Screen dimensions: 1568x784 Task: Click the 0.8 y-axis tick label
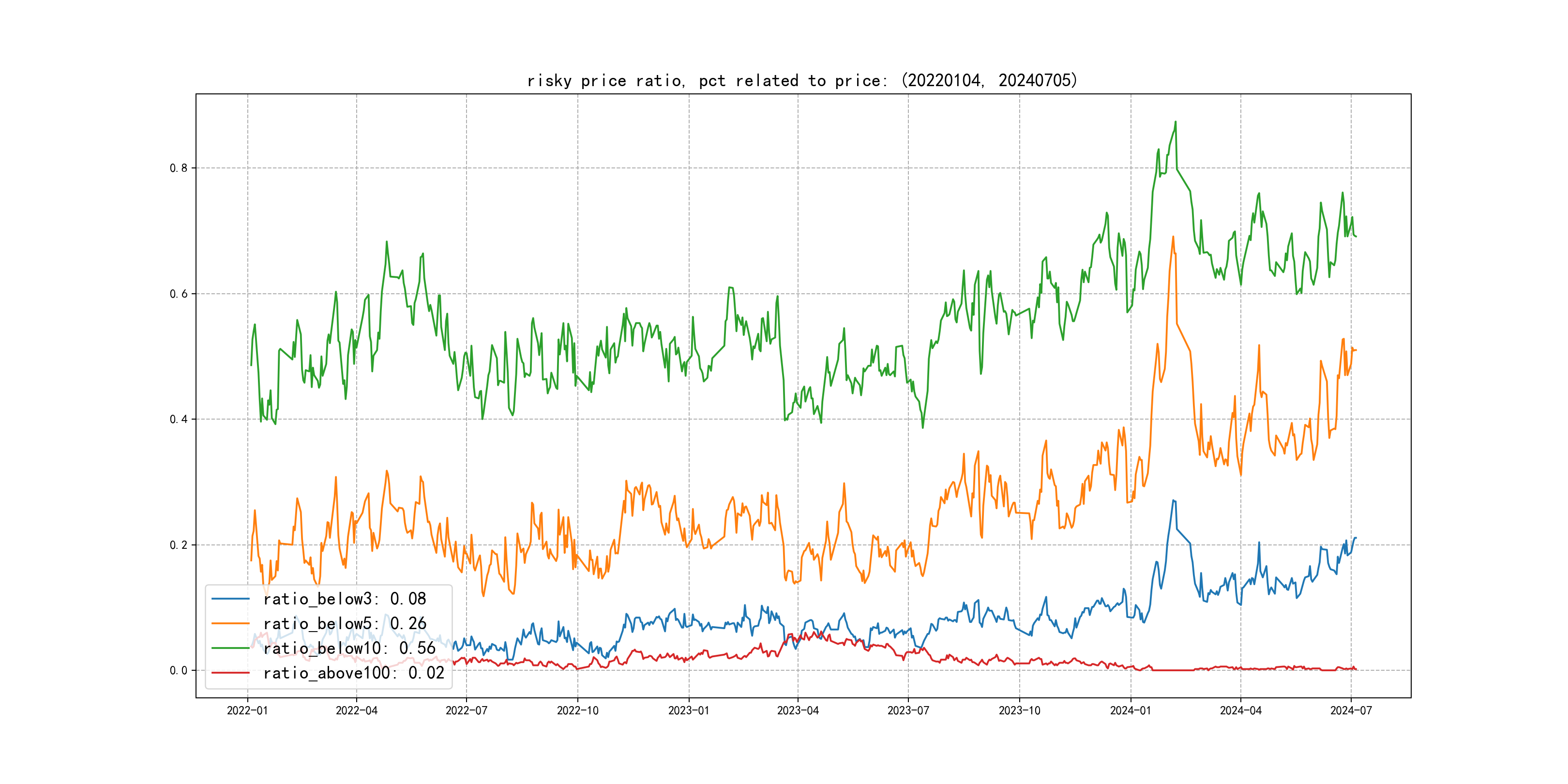pos(179,168)
